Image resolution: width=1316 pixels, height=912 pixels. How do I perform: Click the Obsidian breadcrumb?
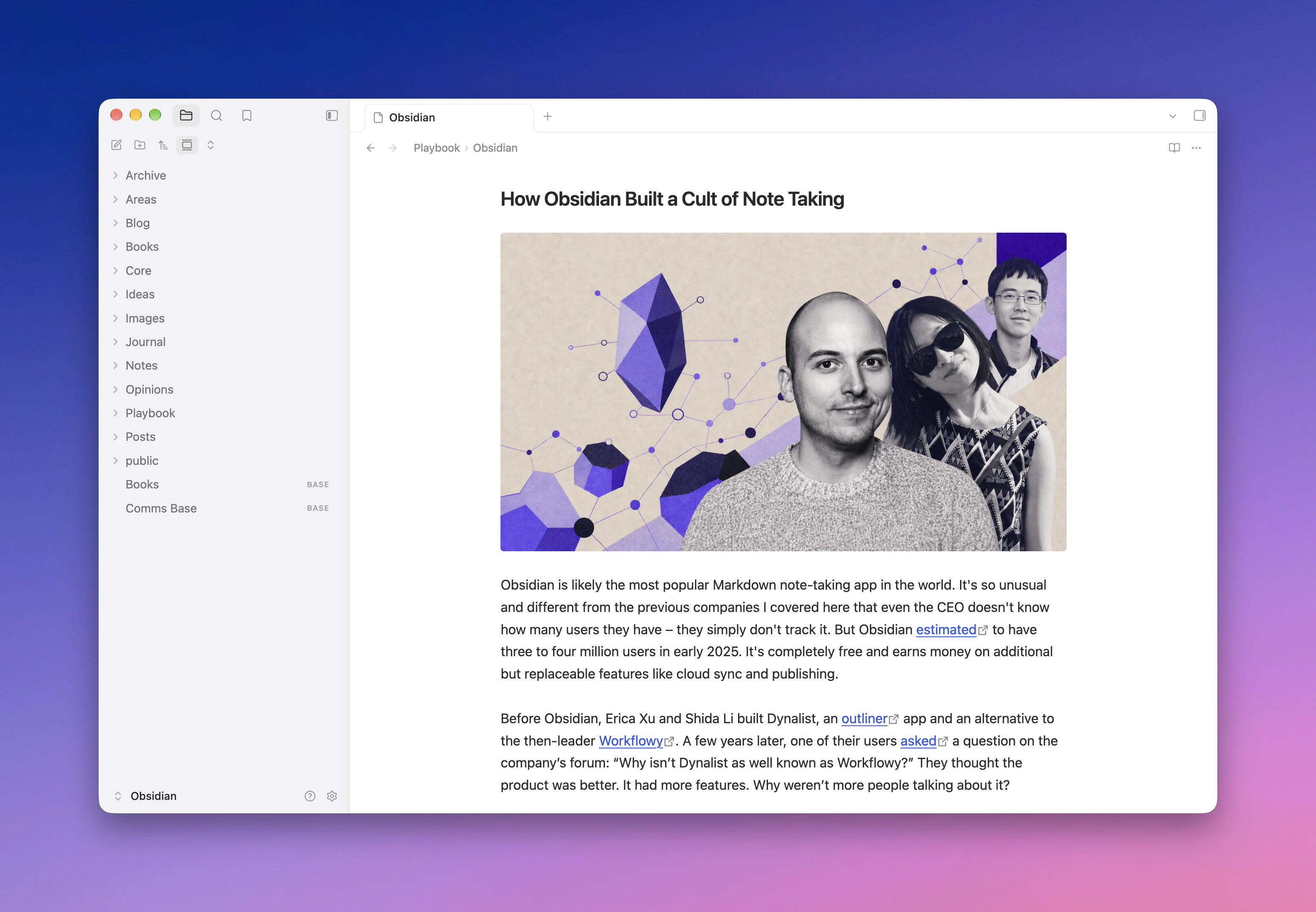(495, 148)
